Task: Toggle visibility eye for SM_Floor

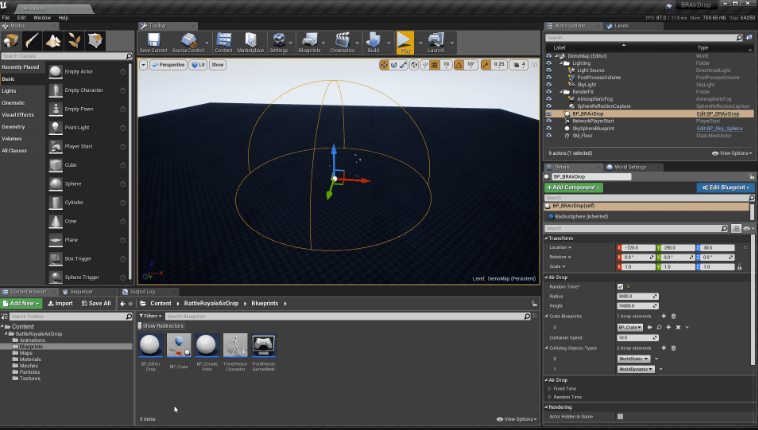Action: point(549,135)
